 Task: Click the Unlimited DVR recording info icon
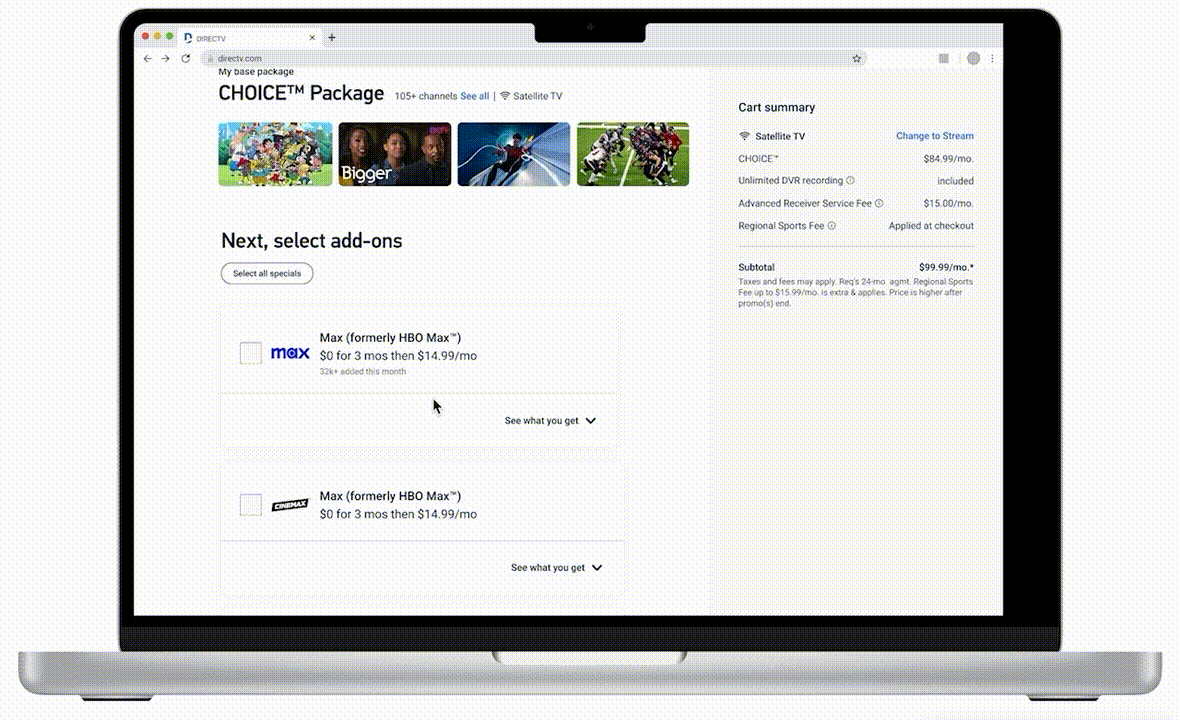tap(850, 181)
